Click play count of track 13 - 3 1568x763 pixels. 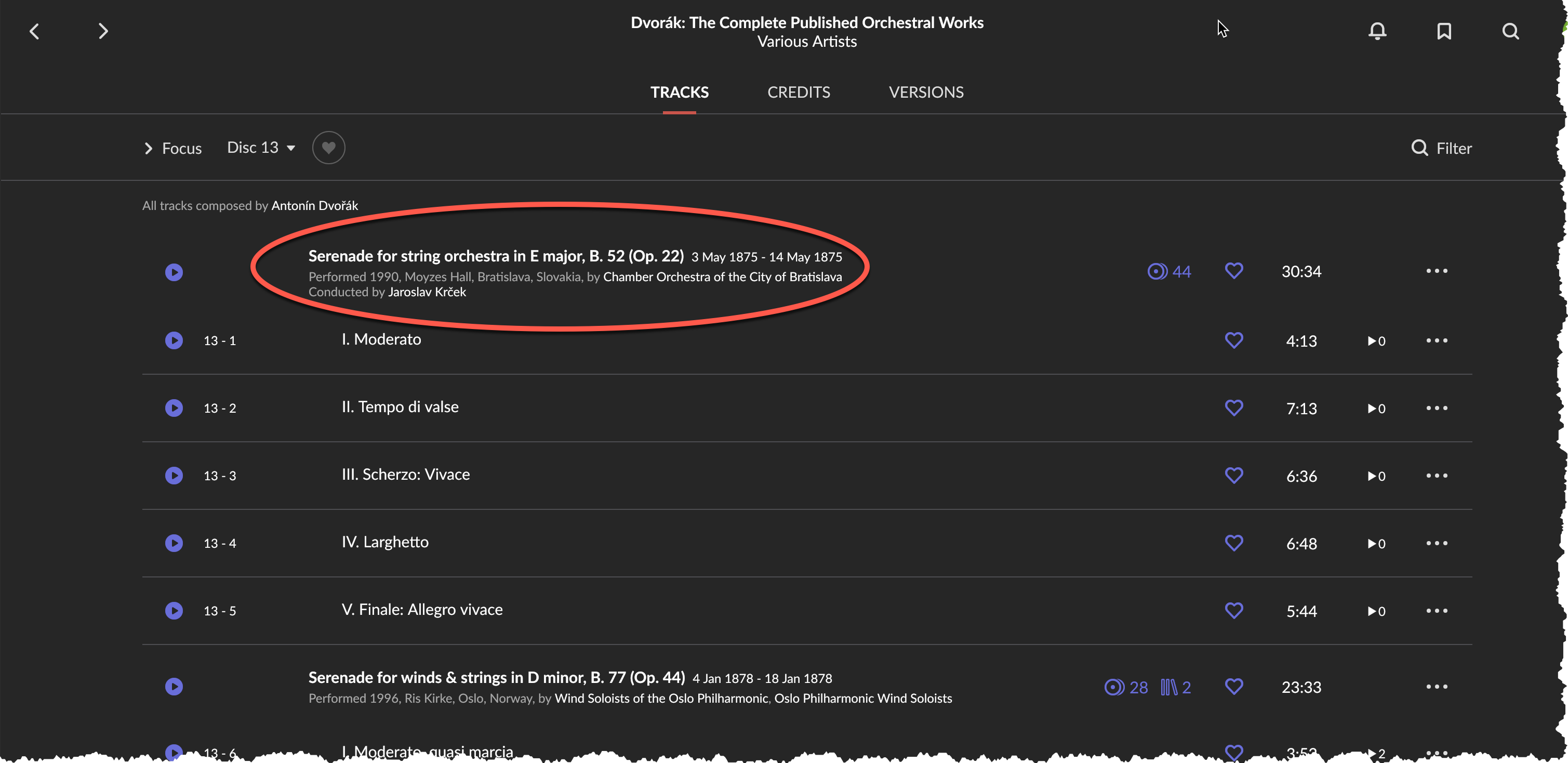[1377, 476]
